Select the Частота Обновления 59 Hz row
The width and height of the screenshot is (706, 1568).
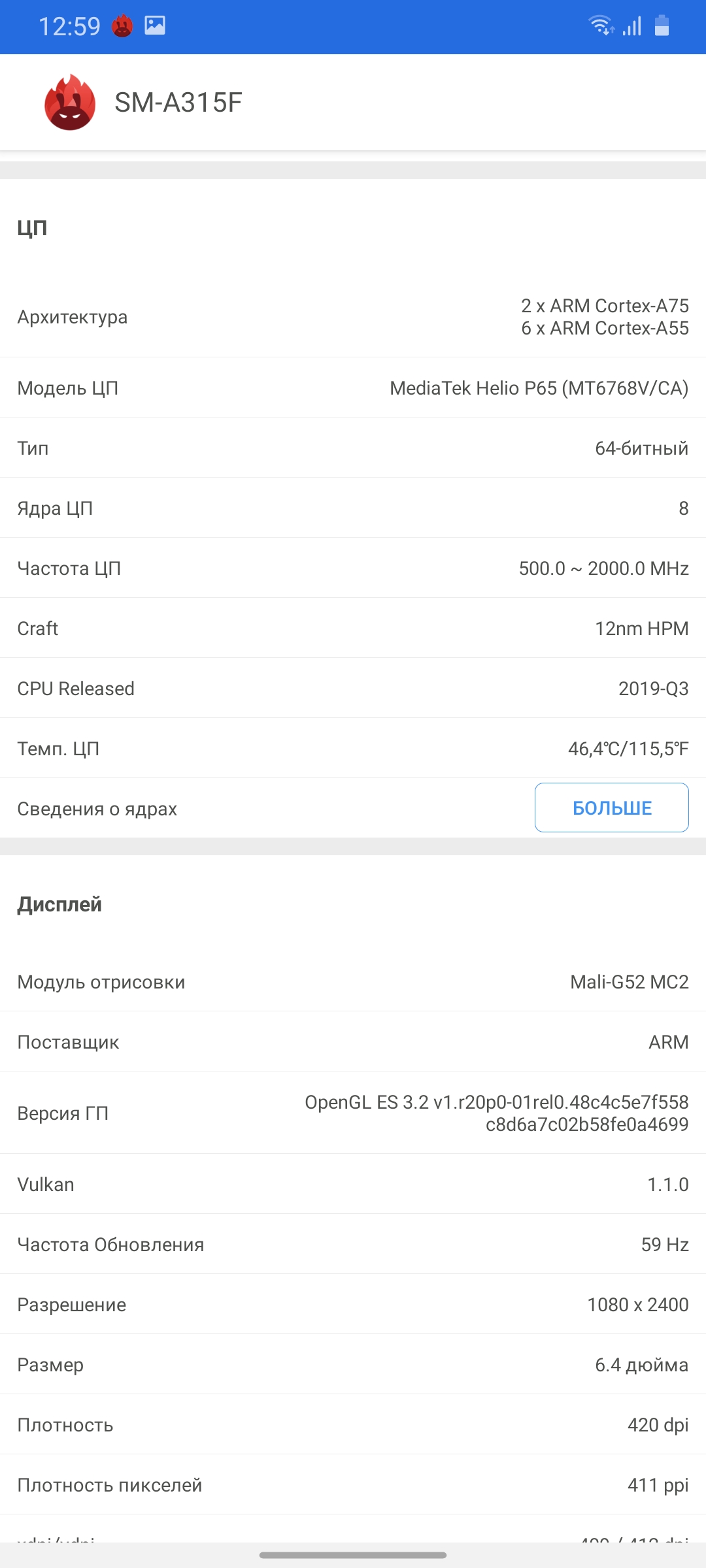(353, 1245)
